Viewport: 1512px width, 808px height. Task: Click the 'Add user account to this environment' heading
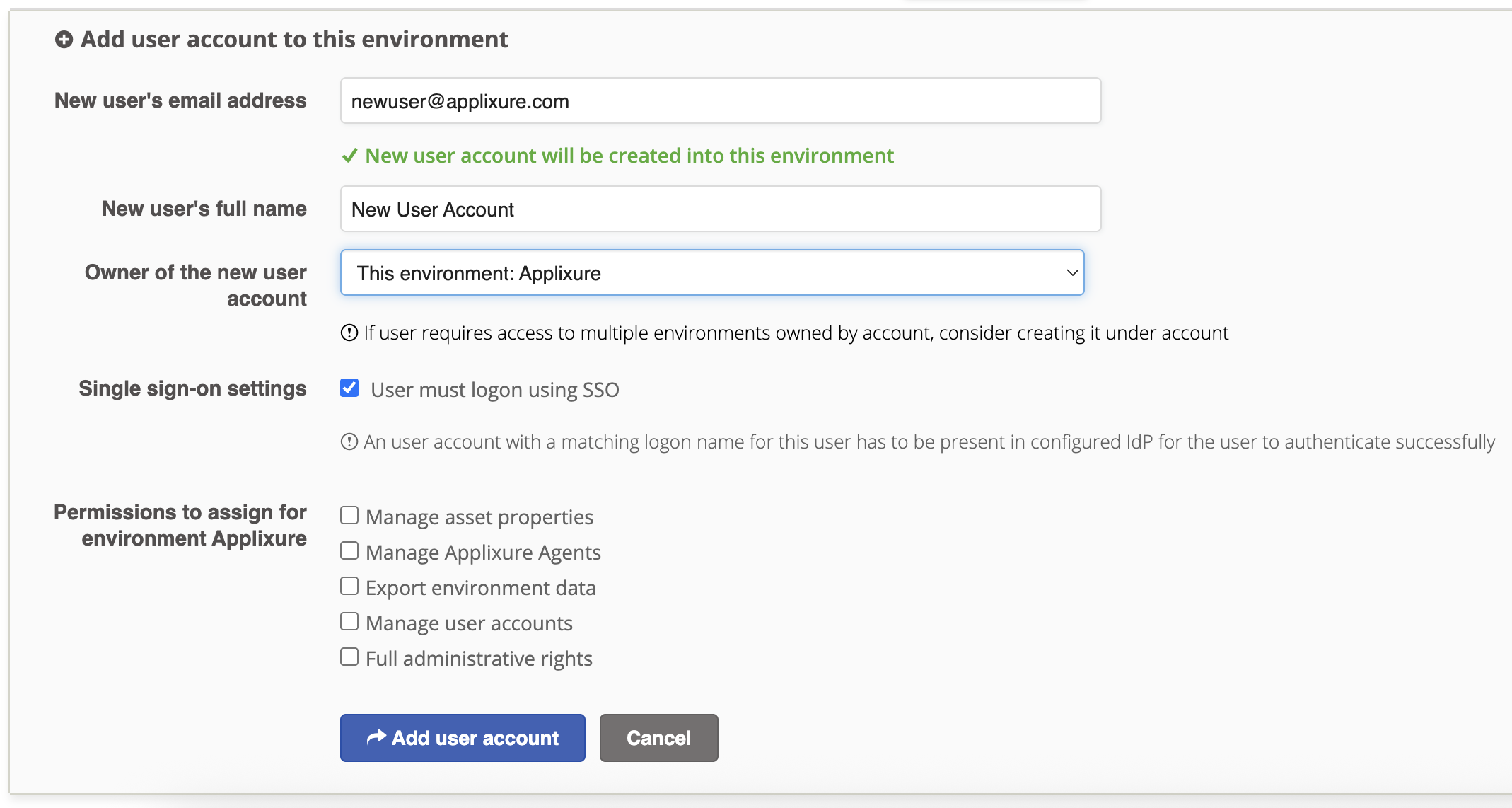pyautogui.click(x=294, y=40)
